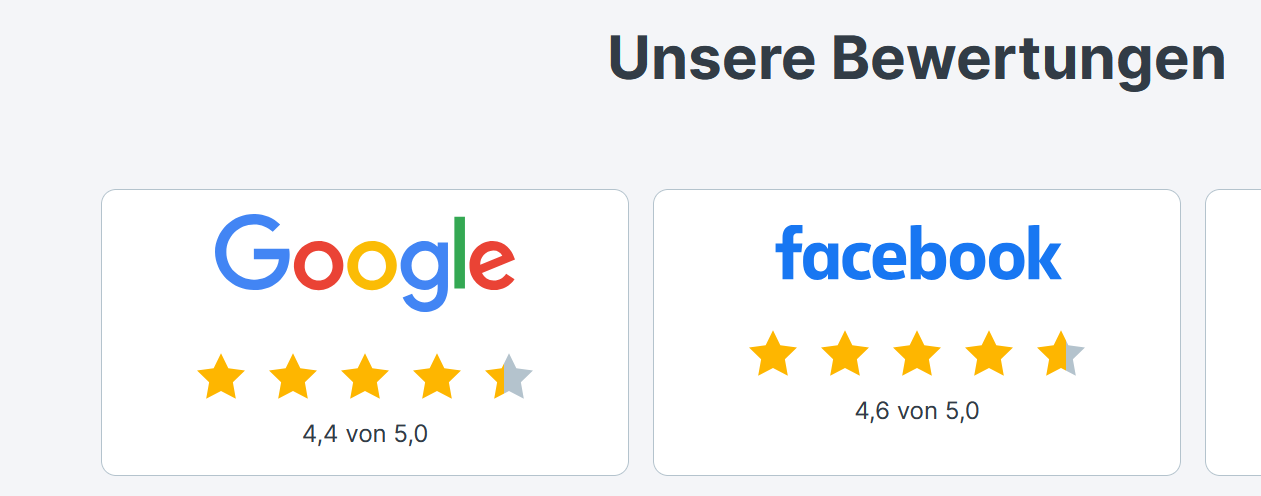Click the Google logo
The image size is (1261, 496).
tap(365, 261)
